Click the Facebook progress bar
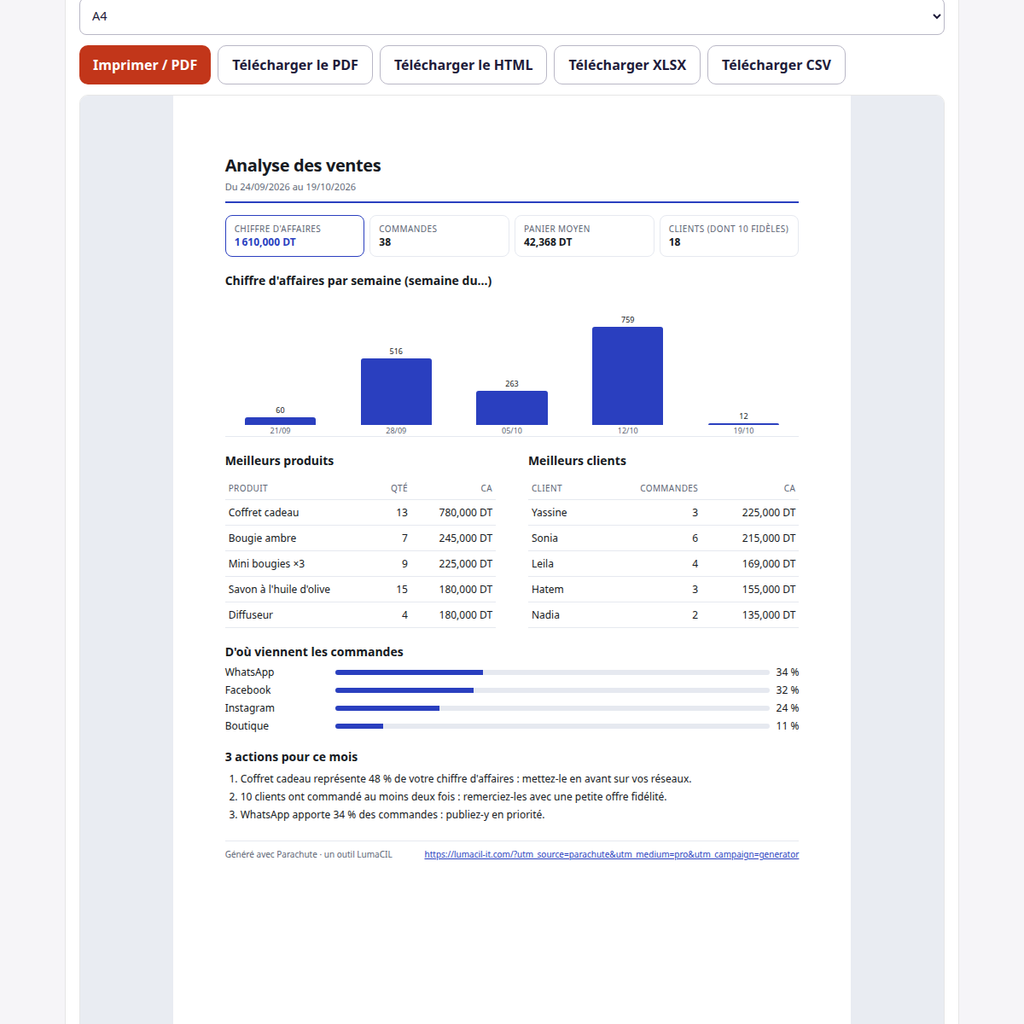Image resolution: width=1024 pixels, height=1024 pixels. coord(552,690)
